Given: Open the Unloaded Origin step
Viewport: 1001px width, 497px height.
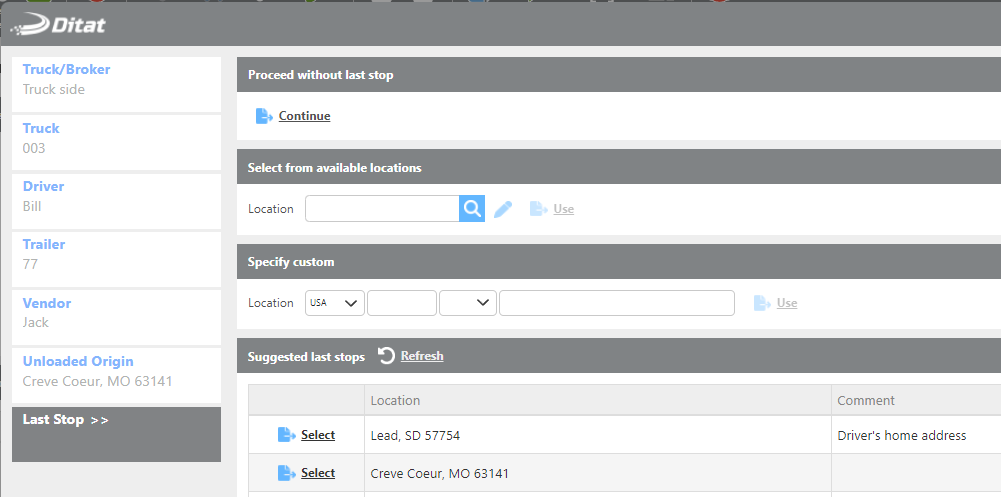Looking at the screenshot, I should point(116,372).
